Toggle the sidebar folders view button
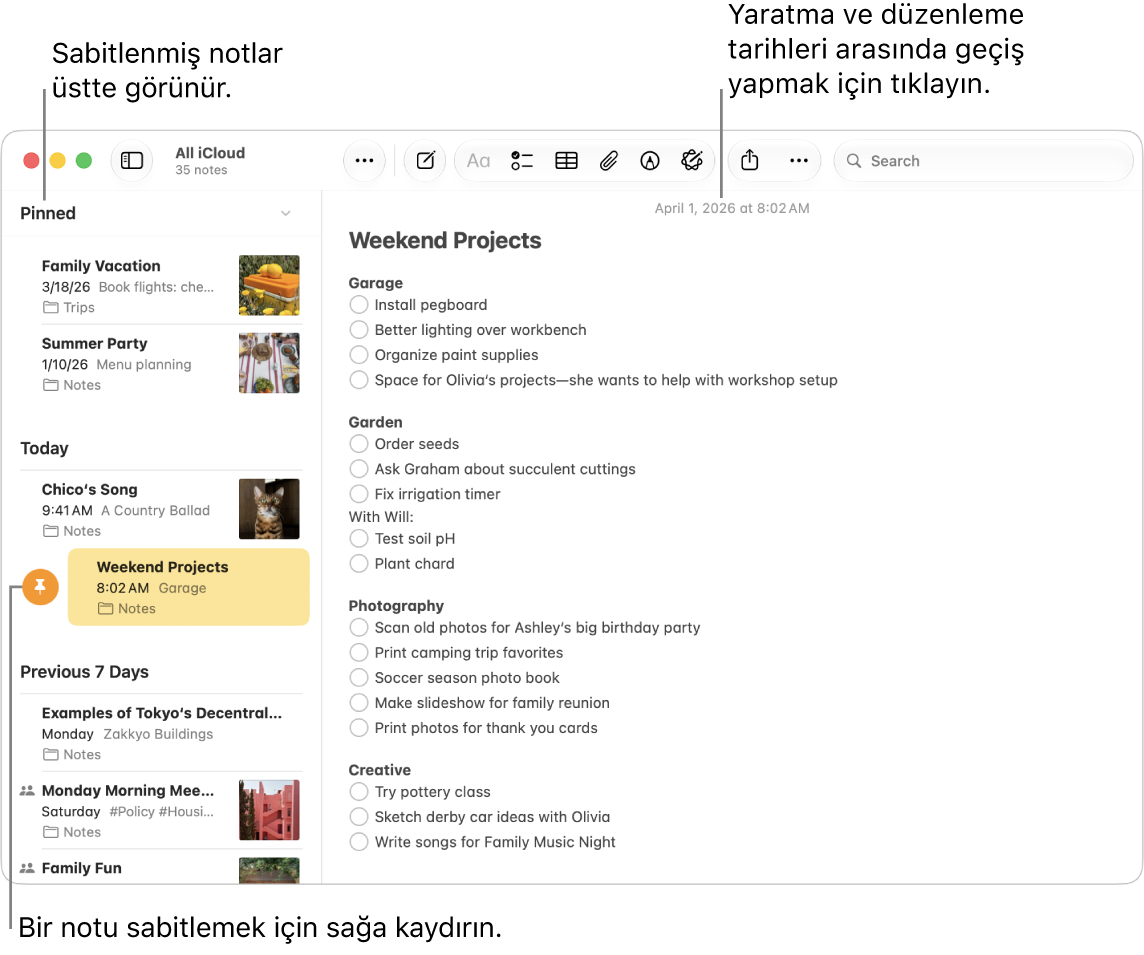Viewport: 1144px width, 955px height. (x=132, y=161)
